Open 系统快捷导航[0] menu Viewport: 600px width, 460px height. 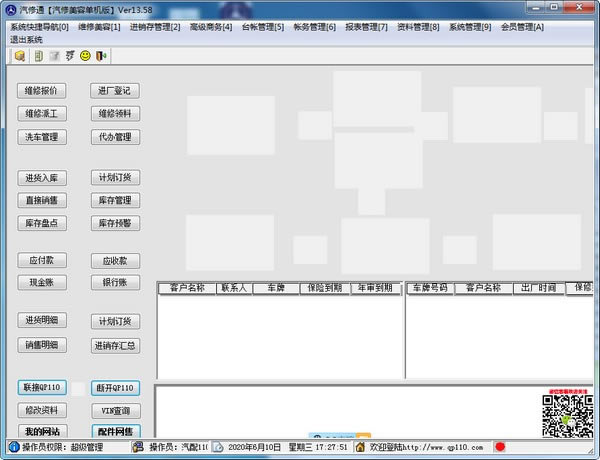[39, 27]
